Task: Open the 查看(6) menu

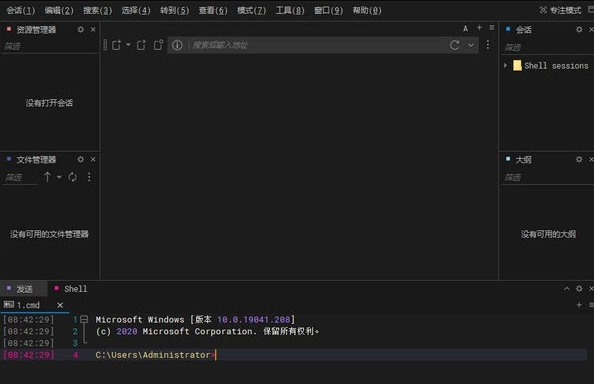Action: [213, 11]
